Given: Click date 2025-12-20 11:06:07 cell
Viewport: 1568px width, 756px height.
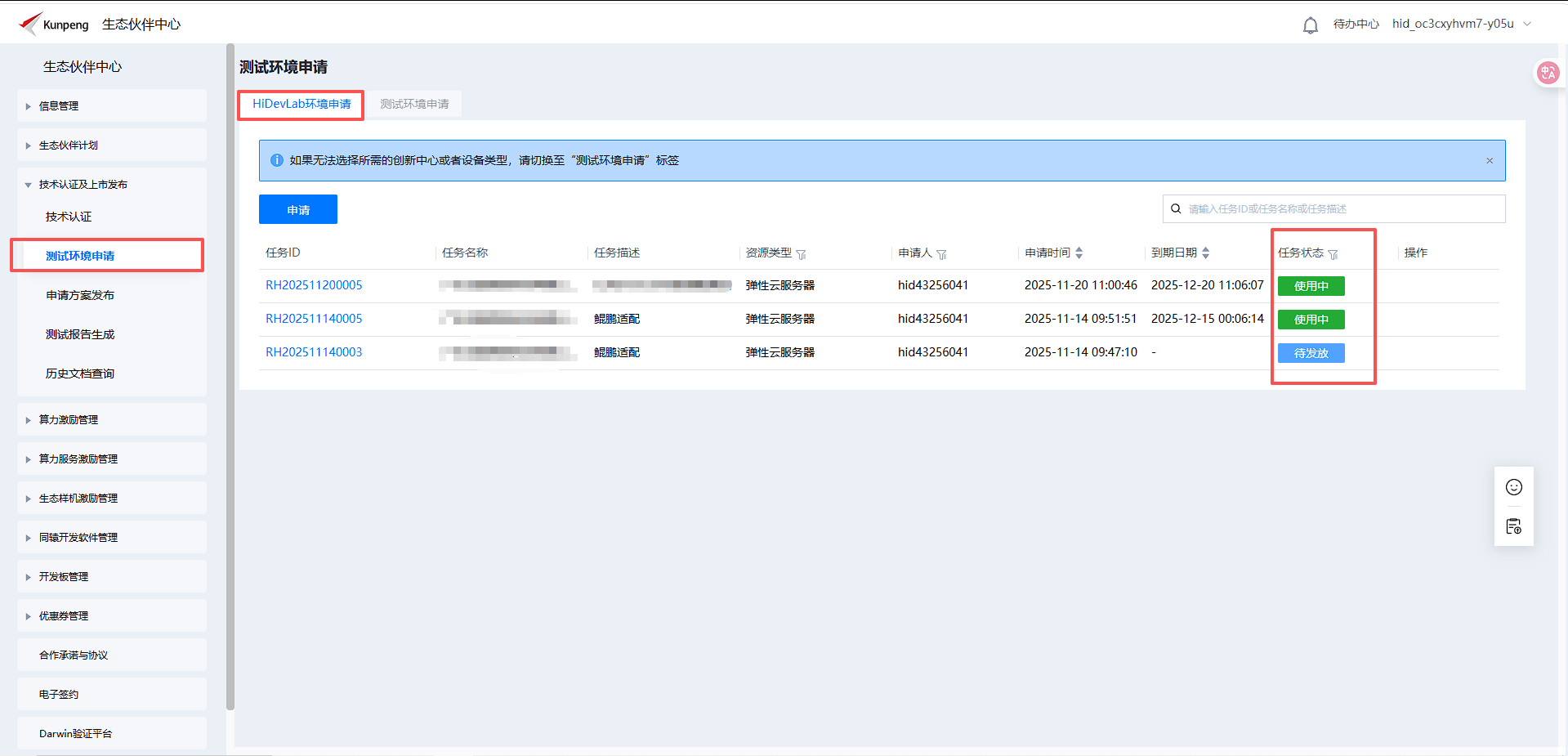Looking at the screenshot, I should 1208,285.
